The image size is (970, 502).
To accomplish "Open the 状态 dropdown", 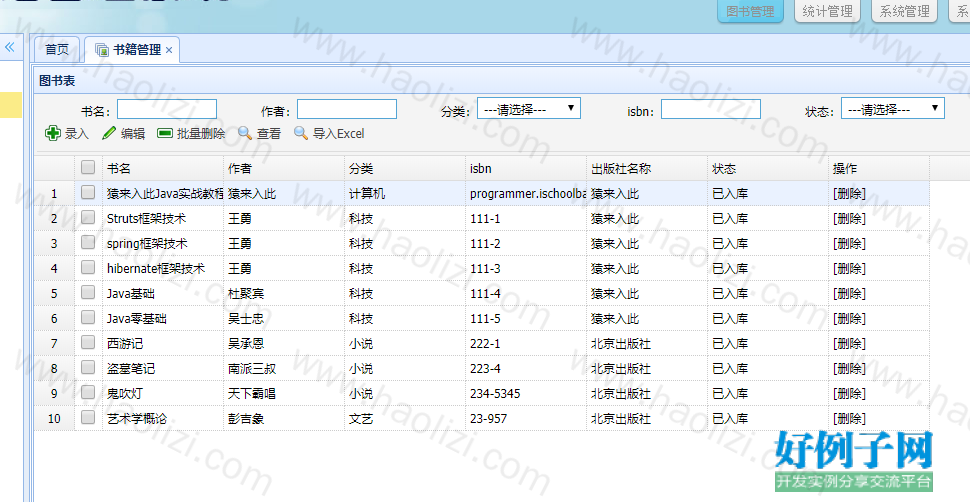I will click(x=893, y=109).
